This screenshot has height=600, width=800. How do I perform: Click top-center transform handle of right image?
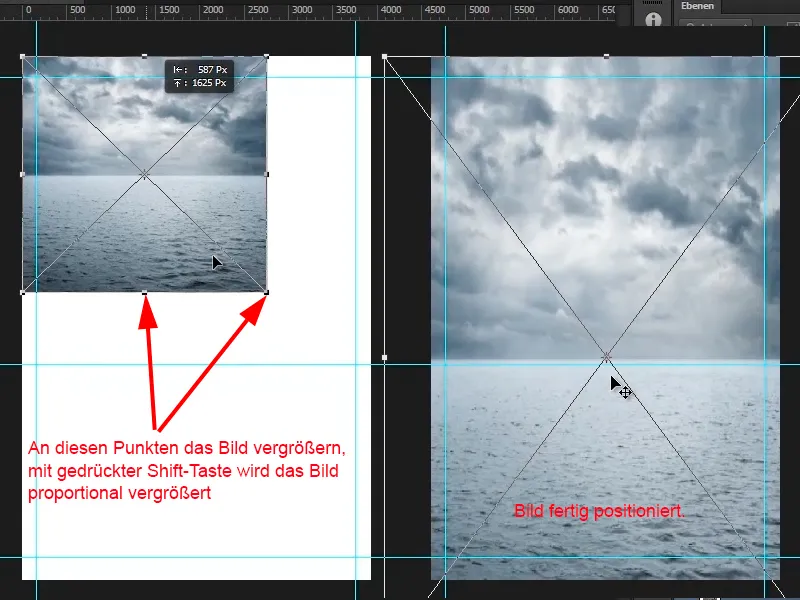point(606,56)
